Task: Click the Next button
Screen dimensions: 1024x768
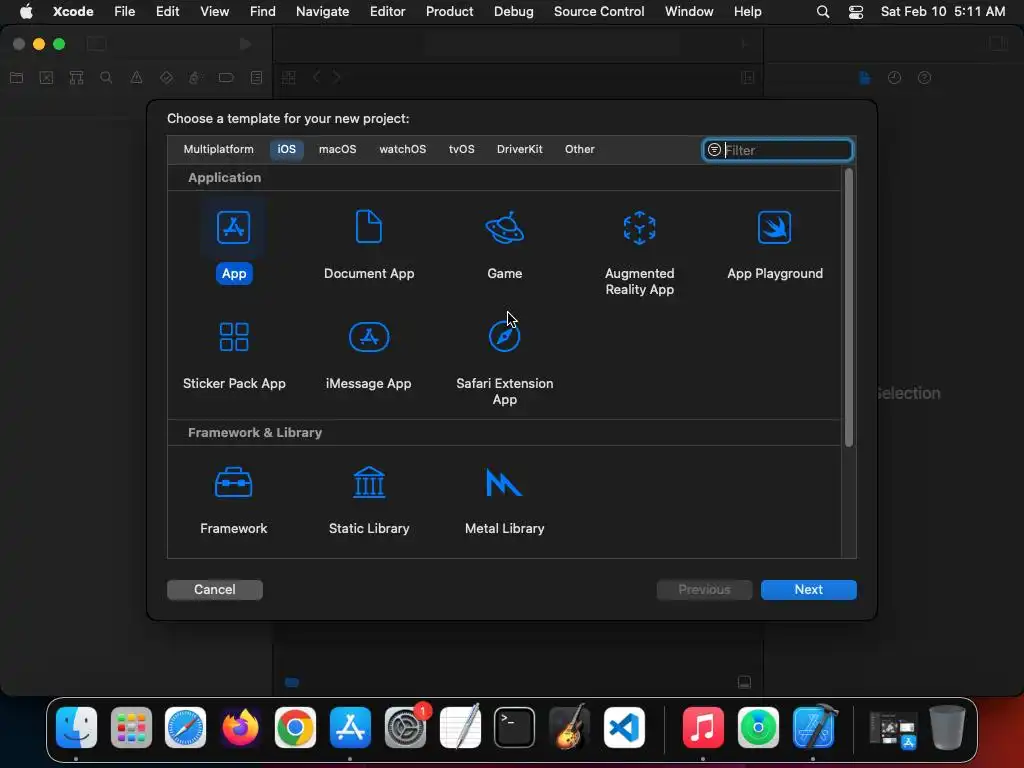Action: point(808,590)
